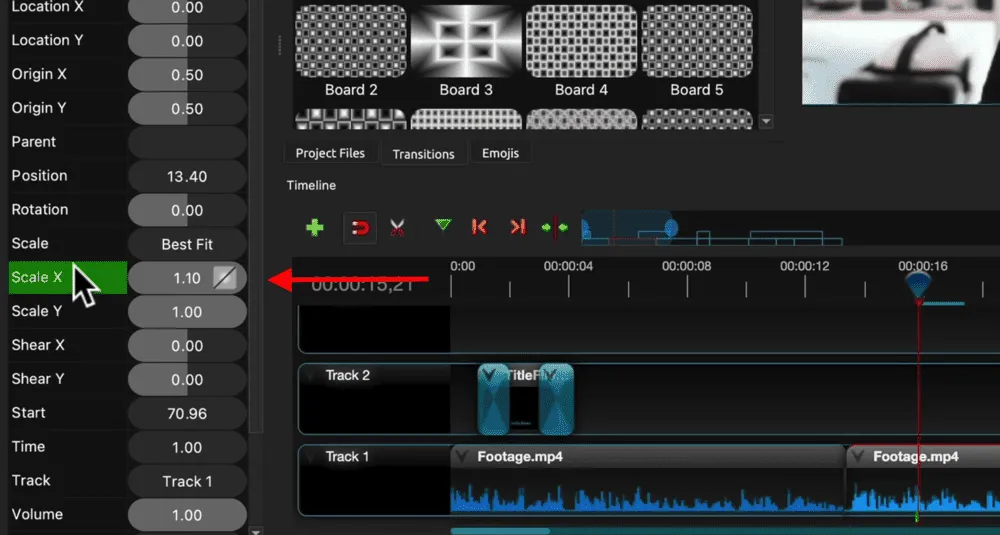Open the Track 2 header menu arrow
1000x535 pixels.
pyautogui.click(x=310, y=376)
